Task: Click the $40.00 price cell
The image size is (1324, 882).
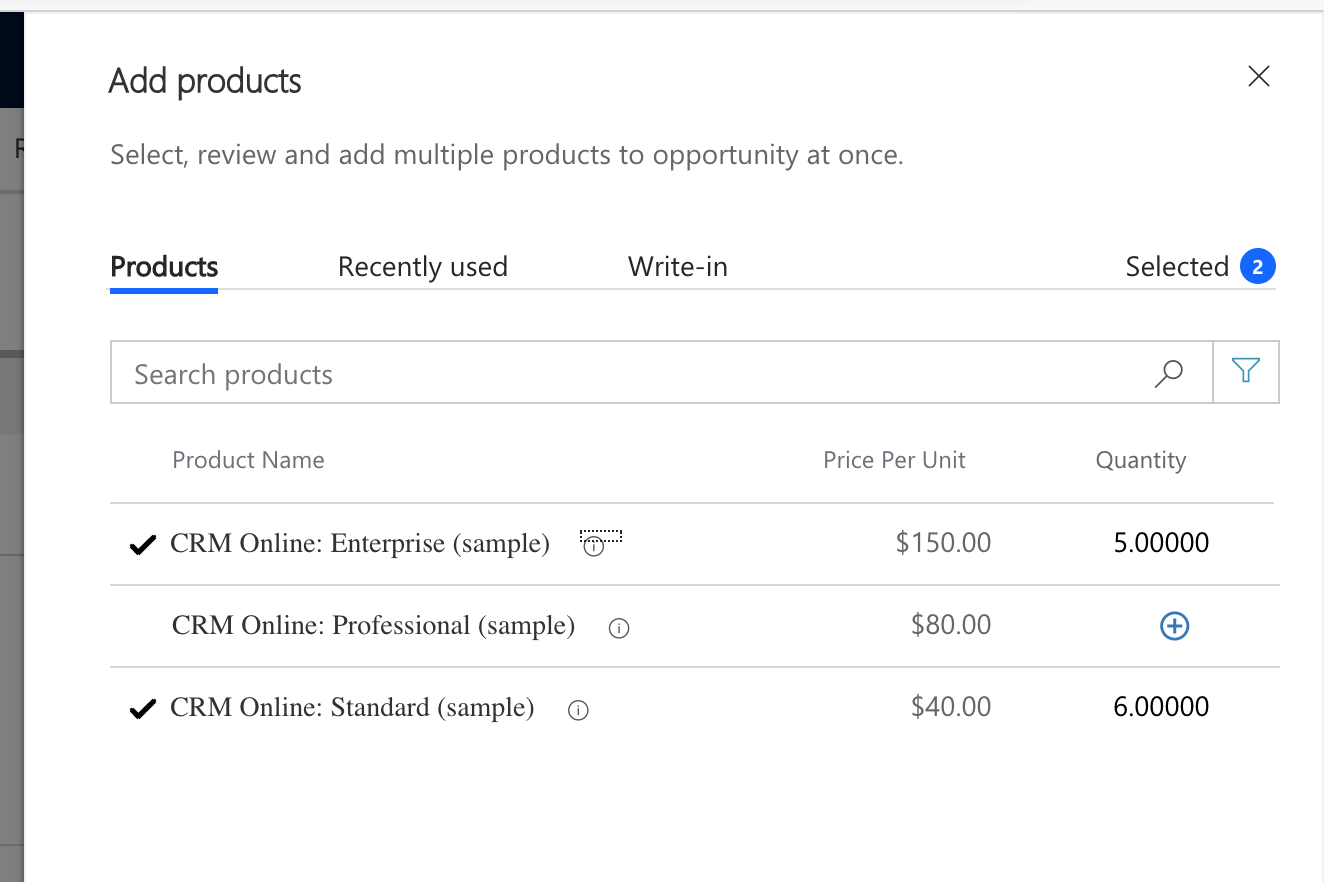Action: [951, 707]
